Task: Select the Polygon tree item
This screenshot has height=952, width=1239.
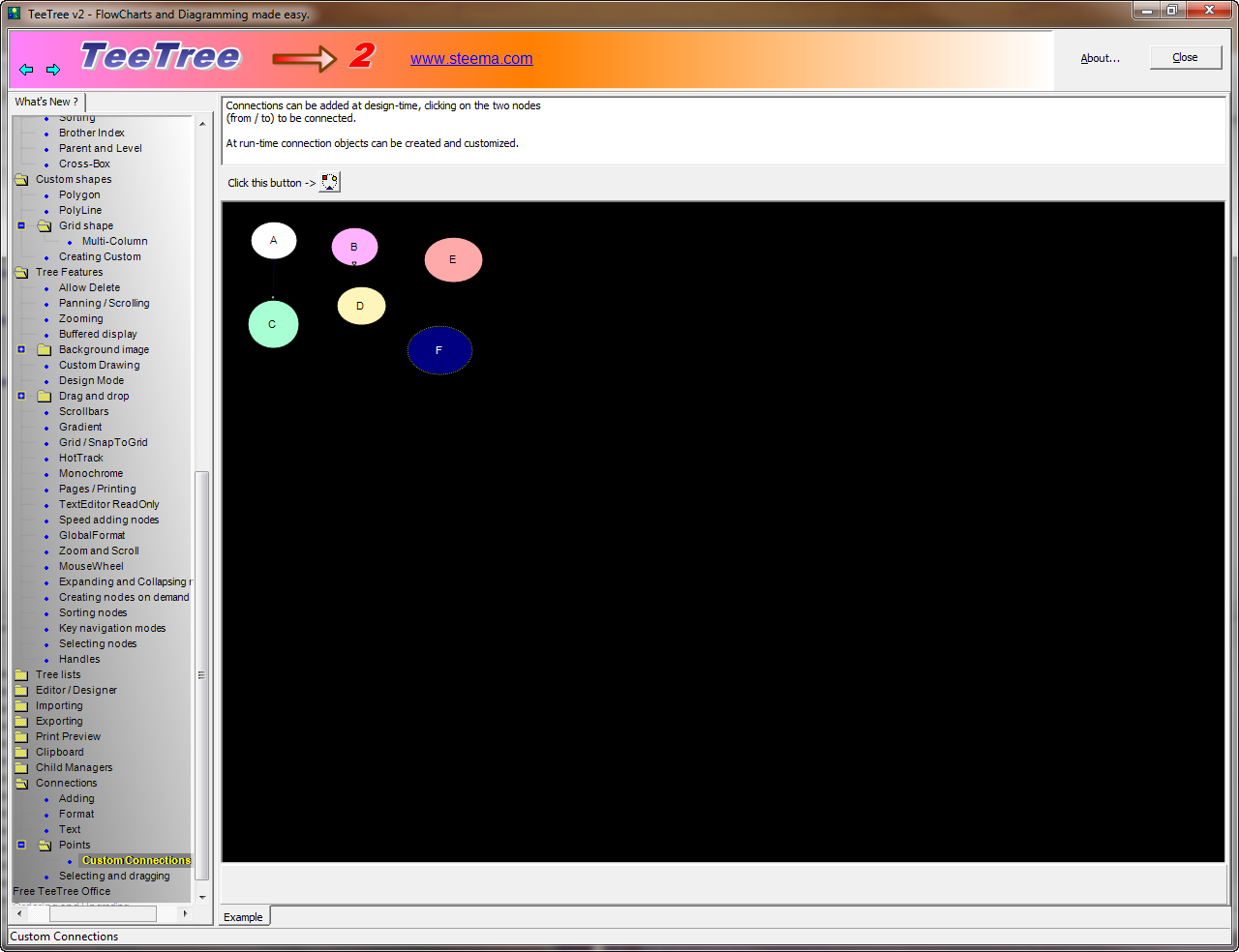Action: point(79,194)
